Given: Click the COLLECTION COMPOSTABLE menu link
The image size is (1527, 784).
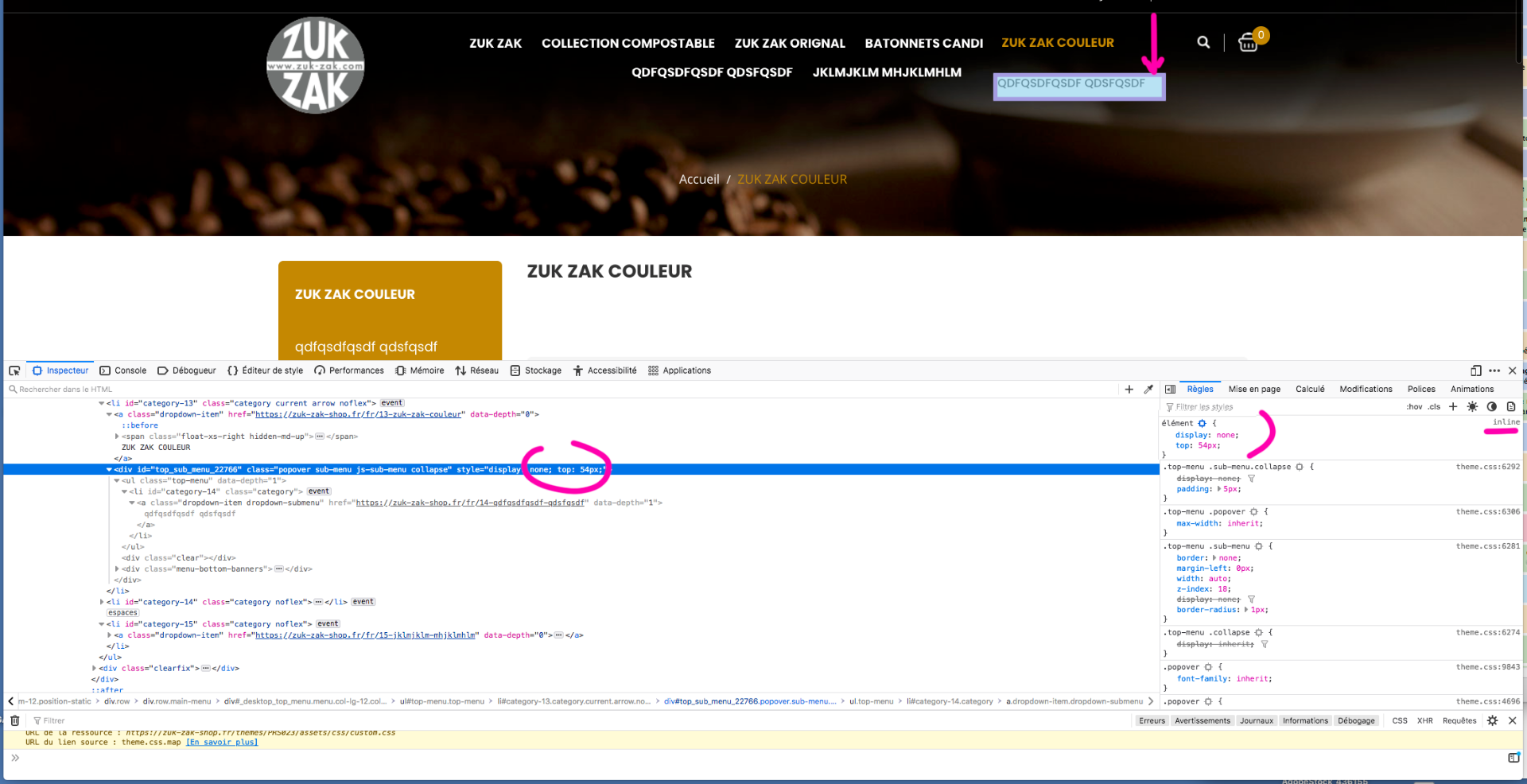Looking at the screenshot, I should click(x=628, y=44).
